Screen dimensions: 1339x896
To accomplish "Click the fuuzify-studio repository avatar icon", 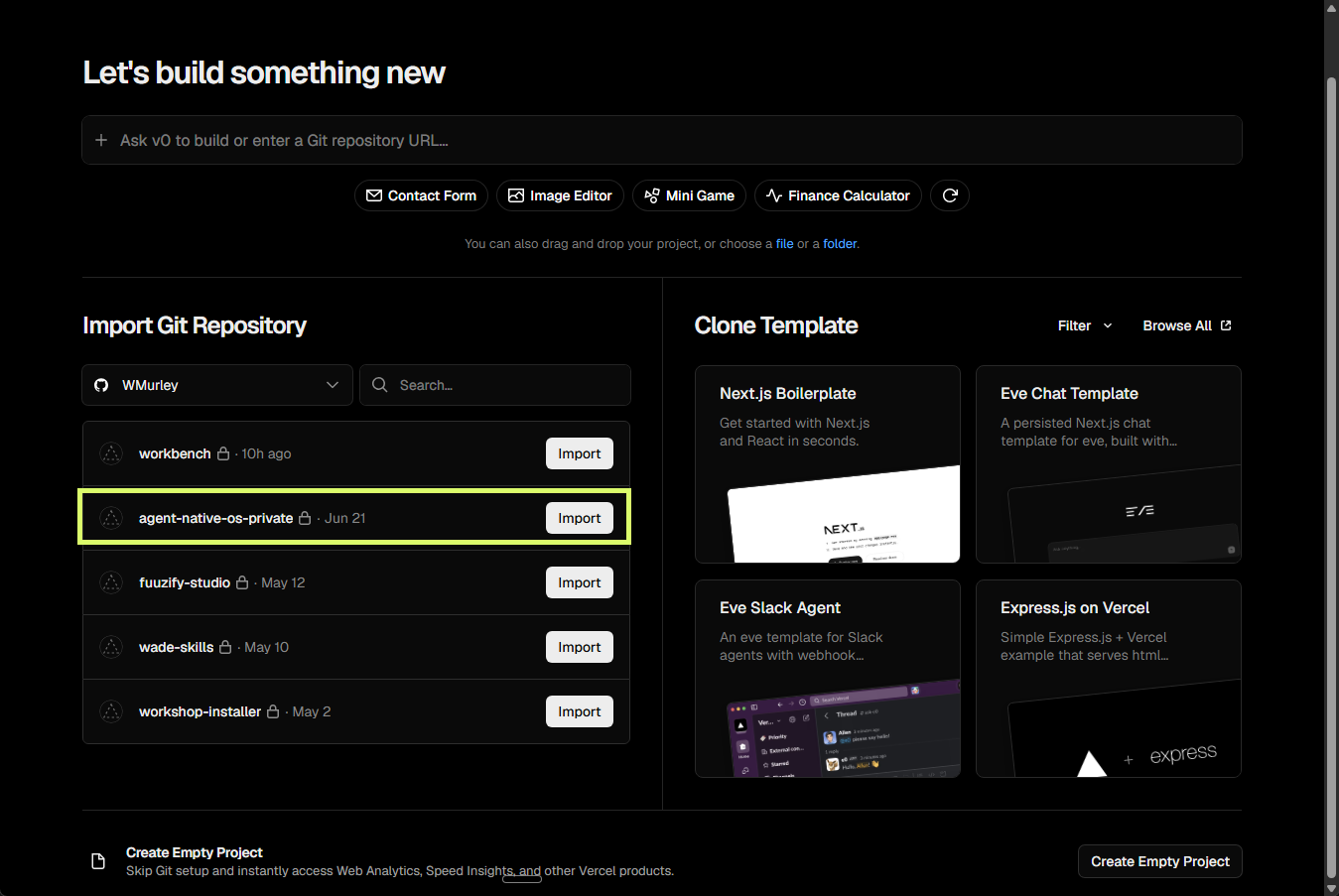I will (x=111, y=582).
